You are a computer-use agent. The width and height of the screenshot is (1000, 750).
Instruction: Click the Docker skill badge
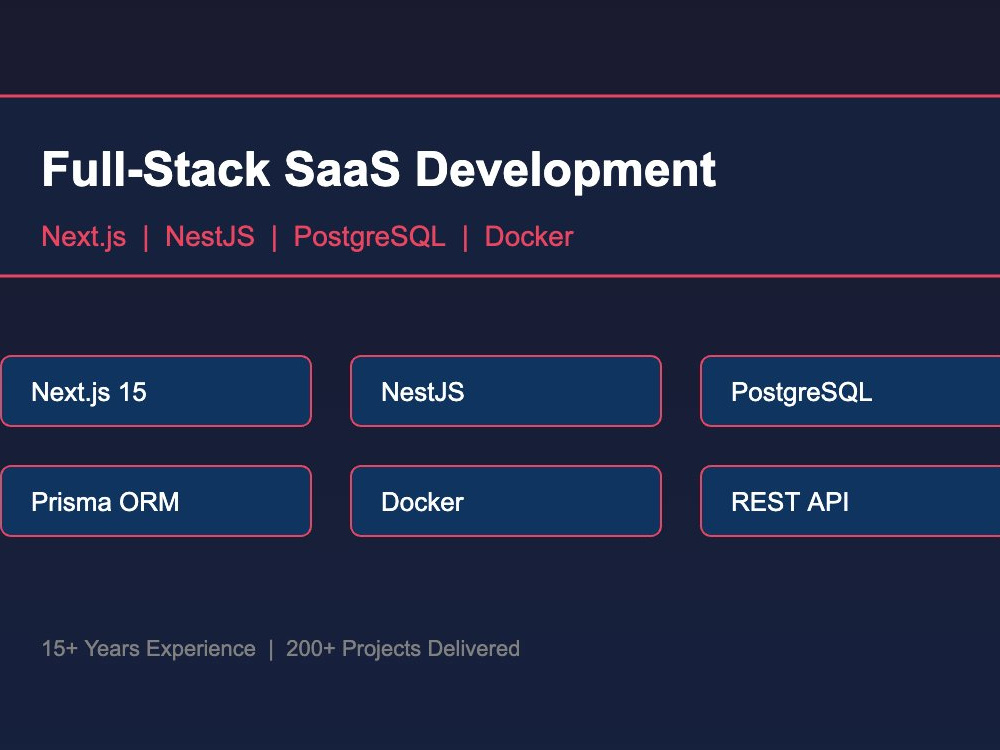tap(506, 501)
